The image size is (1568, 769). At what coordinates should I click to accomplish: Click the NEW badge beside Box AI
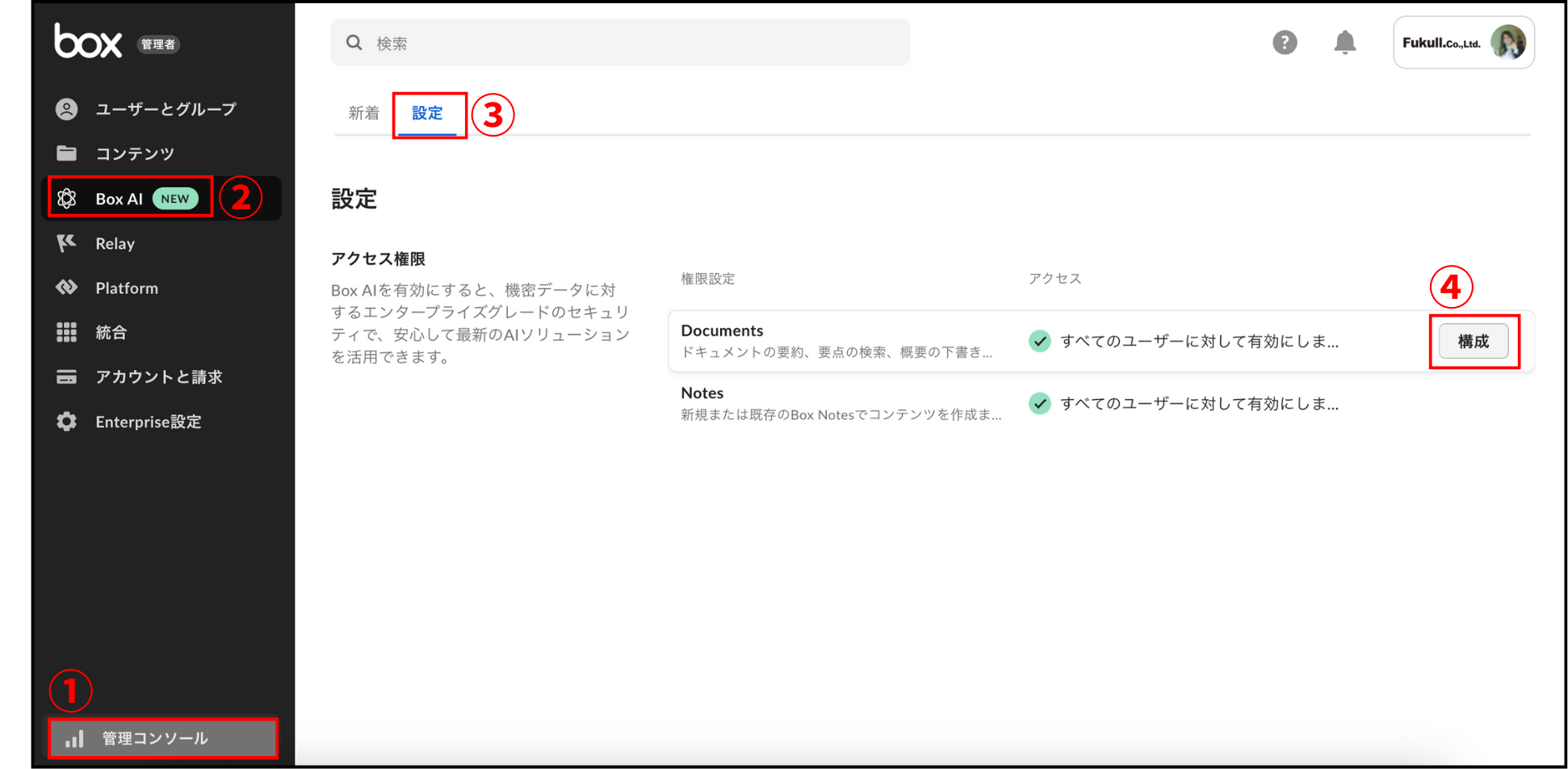175,199
